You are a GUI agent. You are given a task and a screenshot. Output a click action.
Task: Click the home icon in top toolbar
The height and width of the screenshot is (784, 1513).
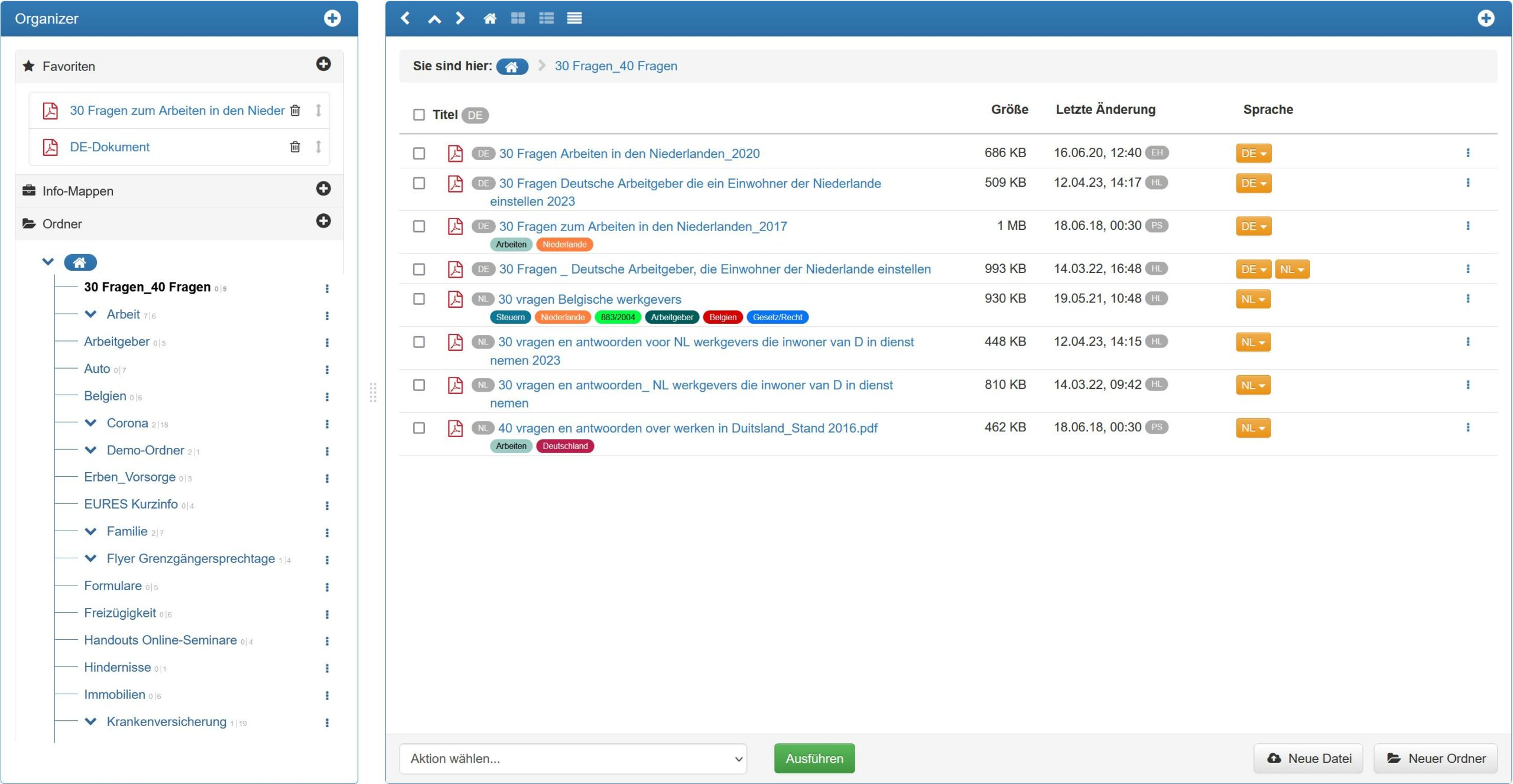489,18
